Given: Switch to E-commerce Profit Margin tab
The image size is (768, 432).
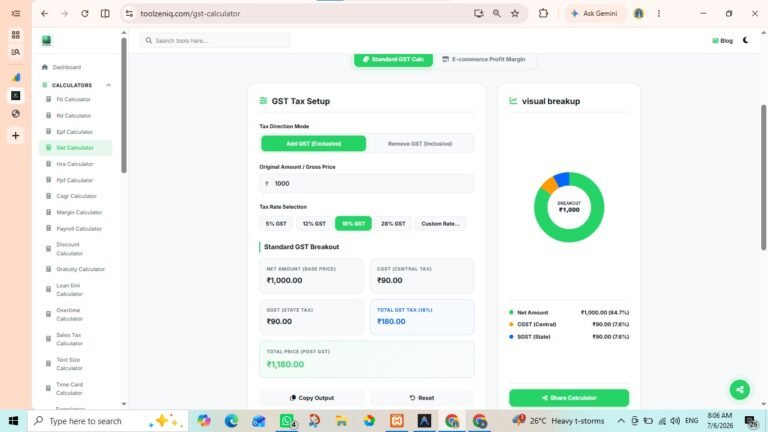Looking at the screenshot, I should (x=483, y=59).
